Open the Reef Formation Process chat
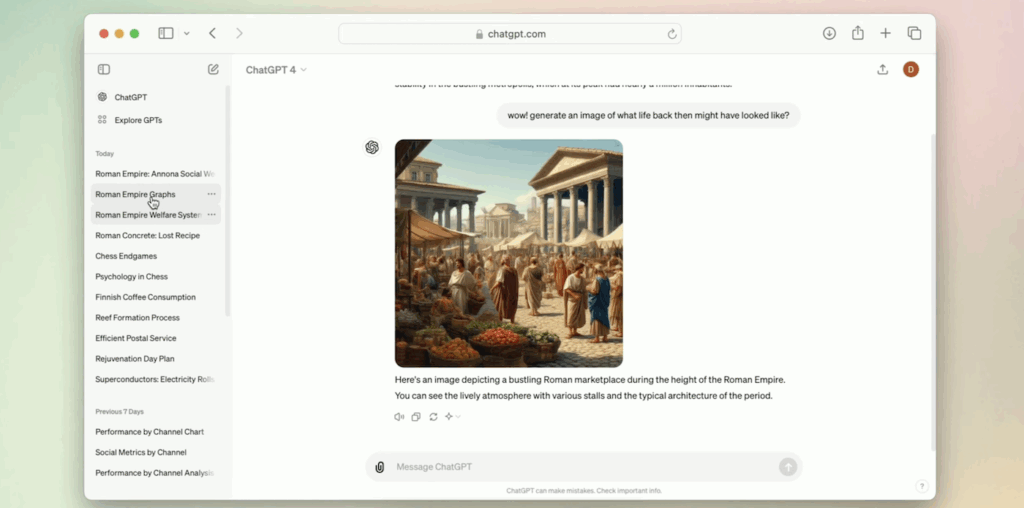Screen dimensions: 1024x508 (155, 317)
